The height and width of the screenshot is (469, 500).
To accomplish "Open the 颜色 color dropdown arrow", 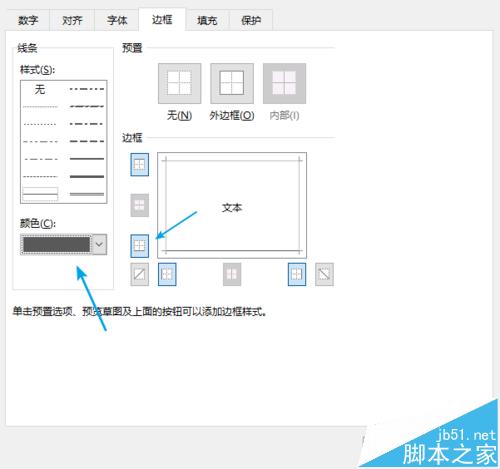I will (x=99, y=244).
